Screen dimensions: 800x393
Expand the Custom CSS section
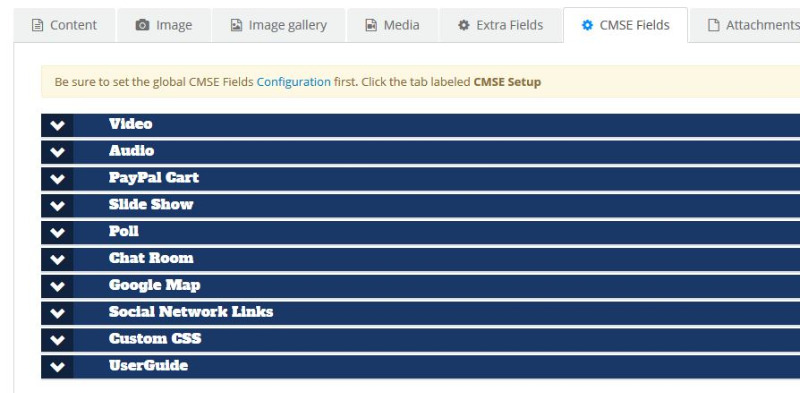(x=420, y=340)
